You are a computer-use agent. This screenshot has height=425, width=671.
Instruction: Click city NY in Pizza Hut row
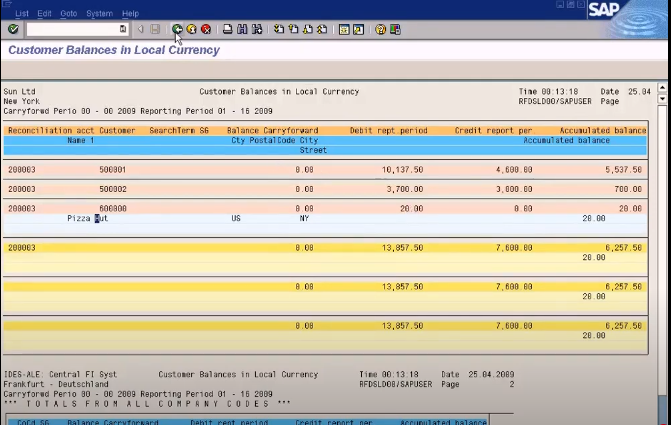pos(304,218)
